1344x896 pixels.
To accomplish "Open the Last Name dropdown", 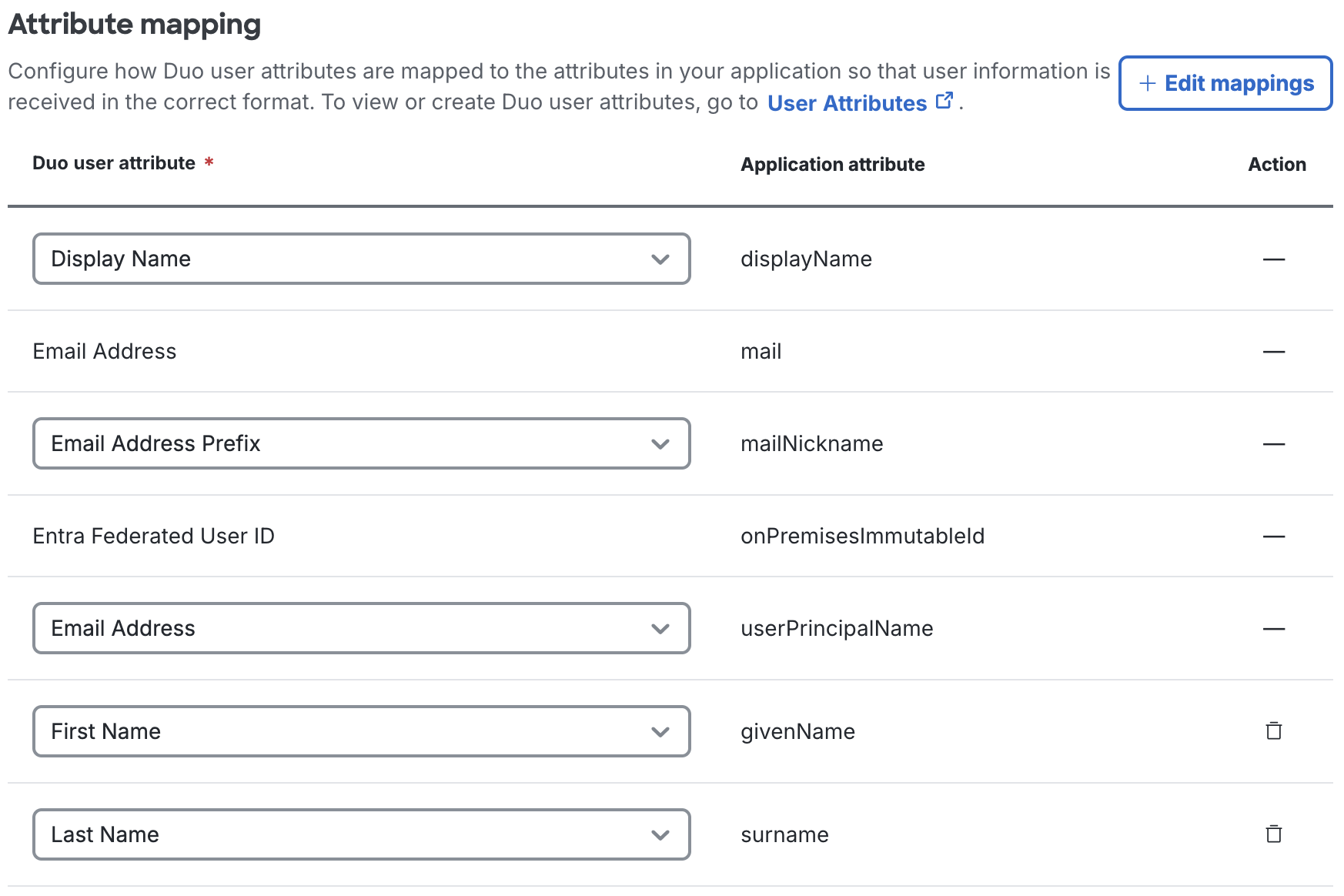I will coord(362,834).
